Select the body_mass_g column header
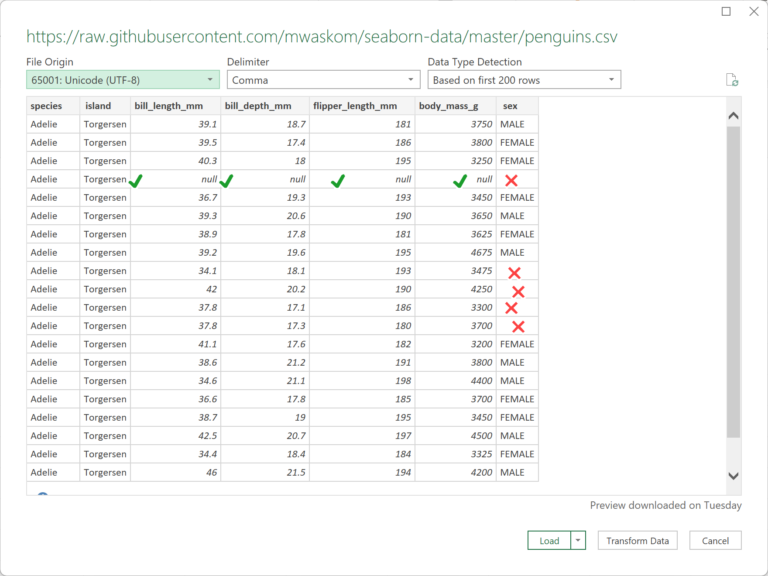The image size is (768, 576). coord(456,106)
